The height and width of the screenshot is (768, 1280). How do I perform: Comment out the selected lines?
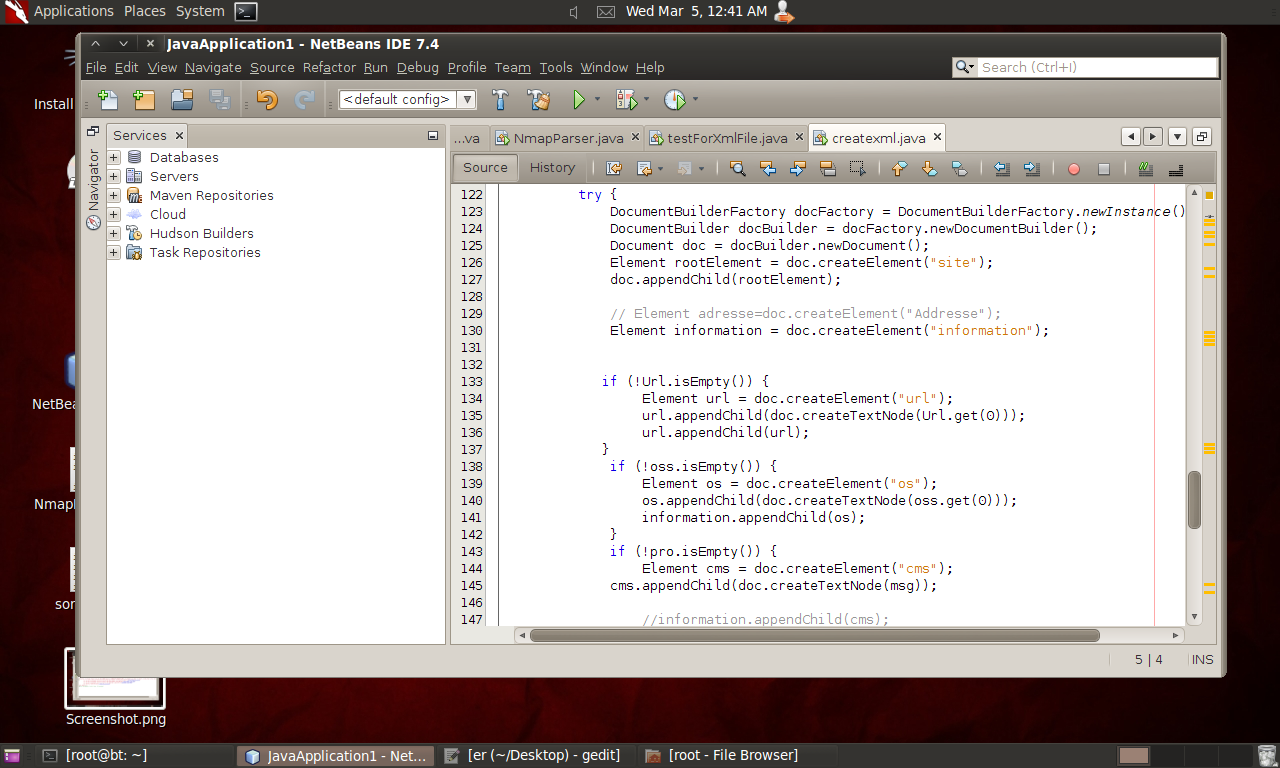pos(1146,168)
